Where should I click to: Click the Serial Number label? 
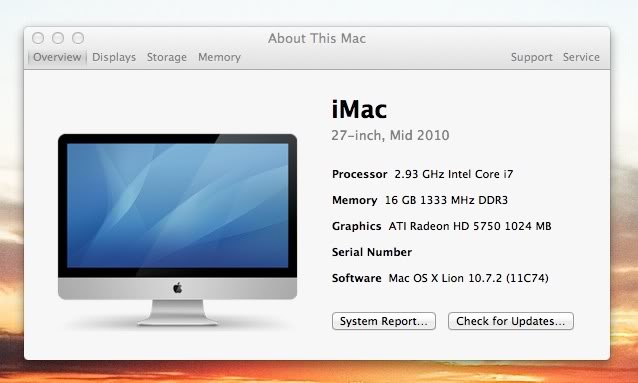(372, 252)
